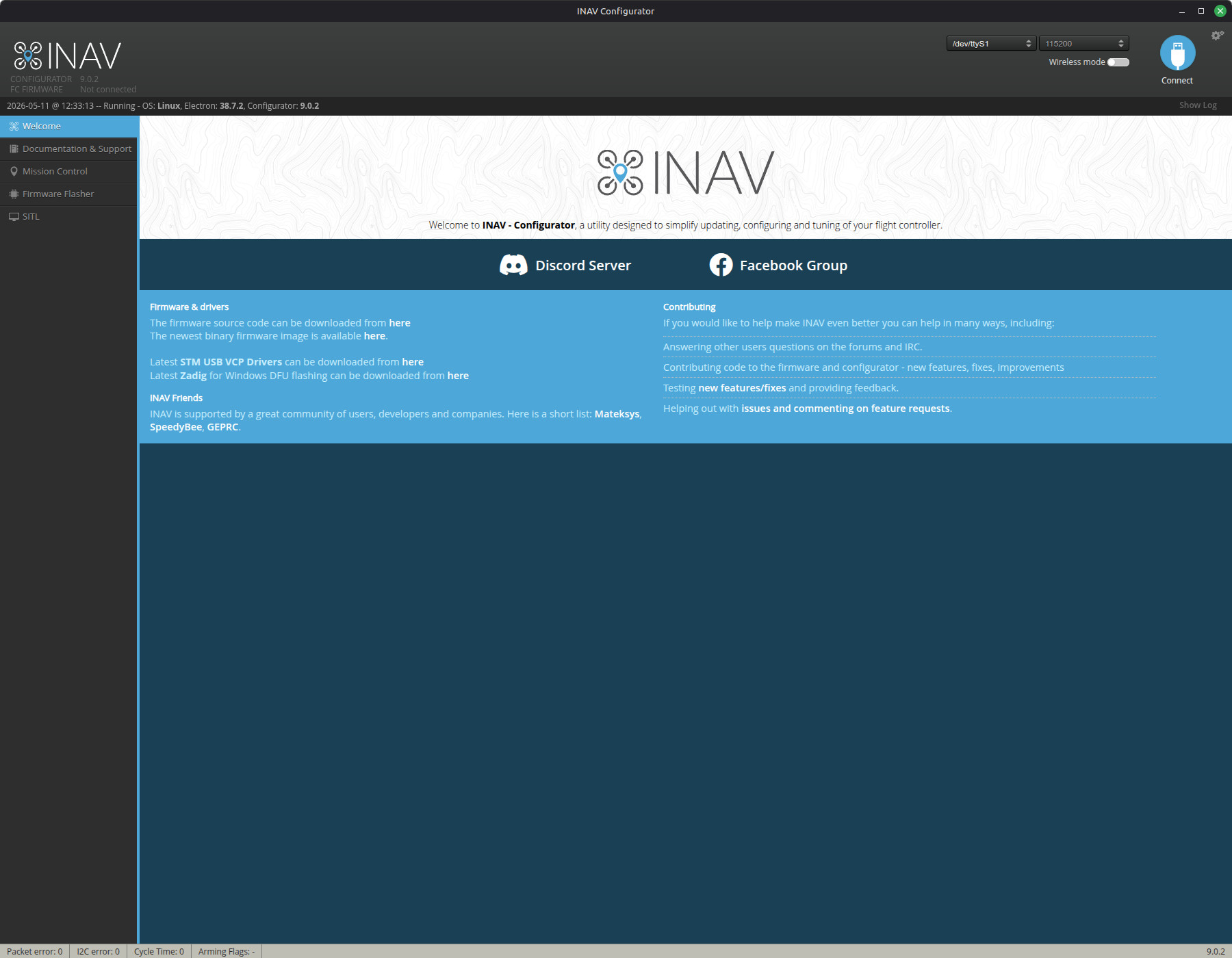Click 'here' for firmware source code
The height and width of the screenshot is (958, 1232).
[400, 323]
